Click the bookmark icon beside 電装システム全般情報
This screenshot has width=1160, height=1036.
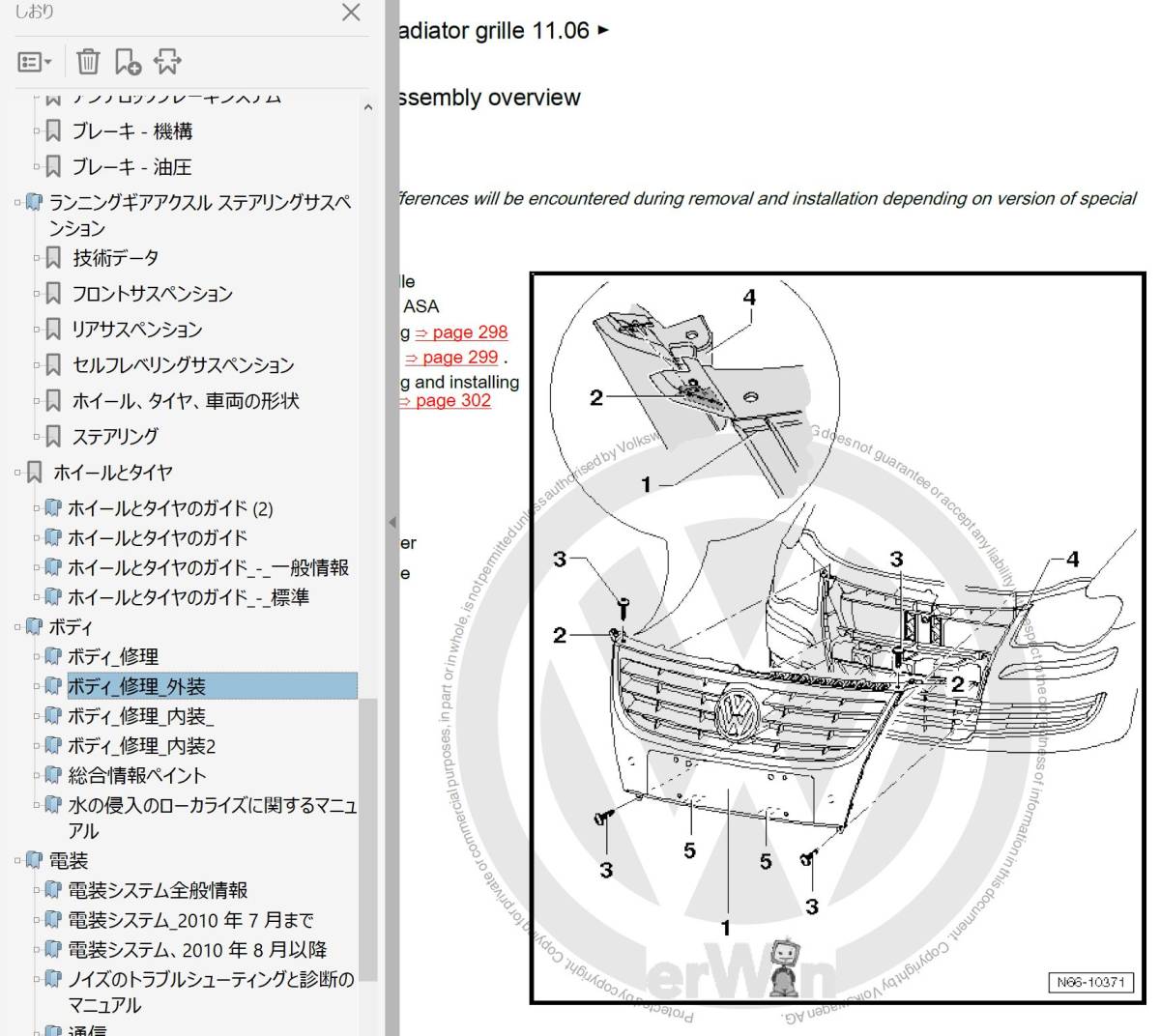[53, 890]
